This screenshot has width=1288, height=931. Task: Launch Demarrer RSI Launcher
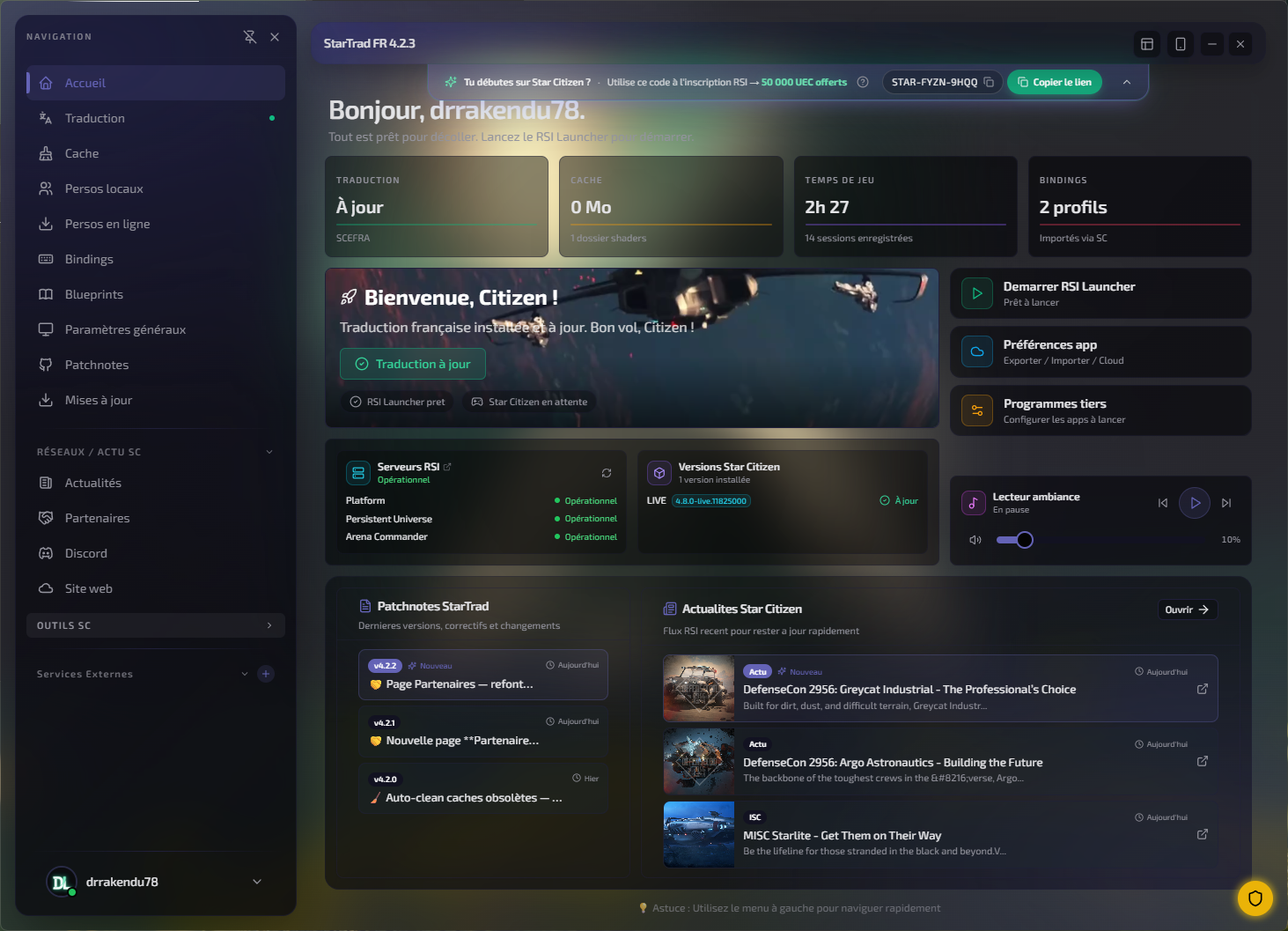[x=1100, y=293]
